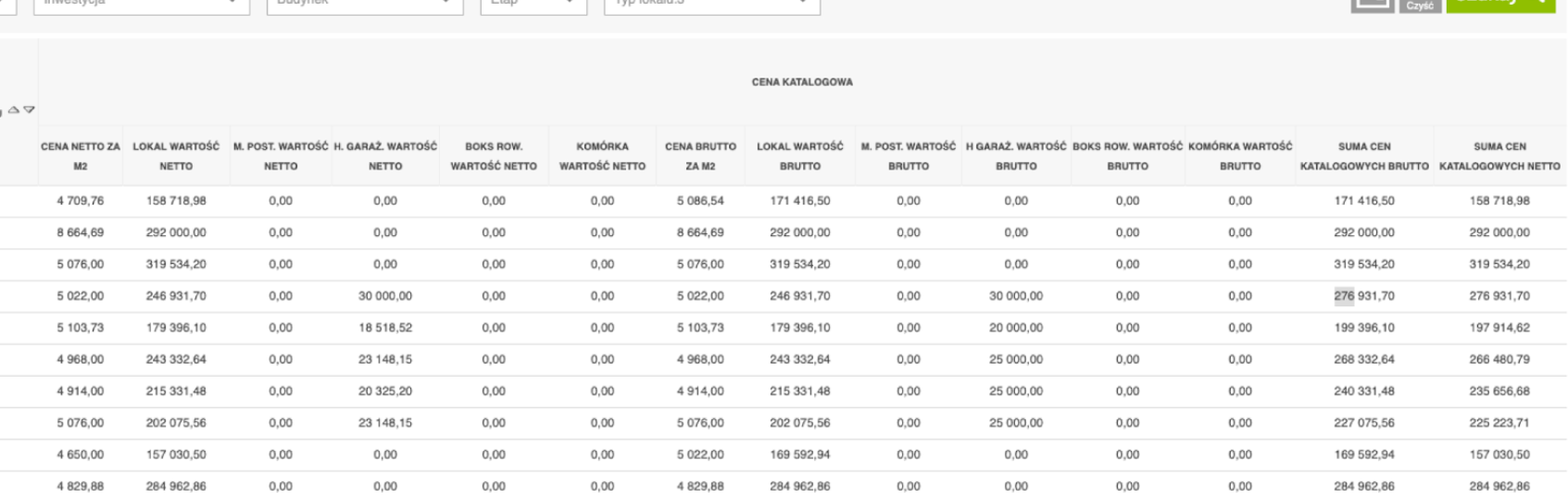This screenshot has height=498, width=1568.
Task: Click the 227 075,56 catalog gross sum
Action: point(1364,422)
